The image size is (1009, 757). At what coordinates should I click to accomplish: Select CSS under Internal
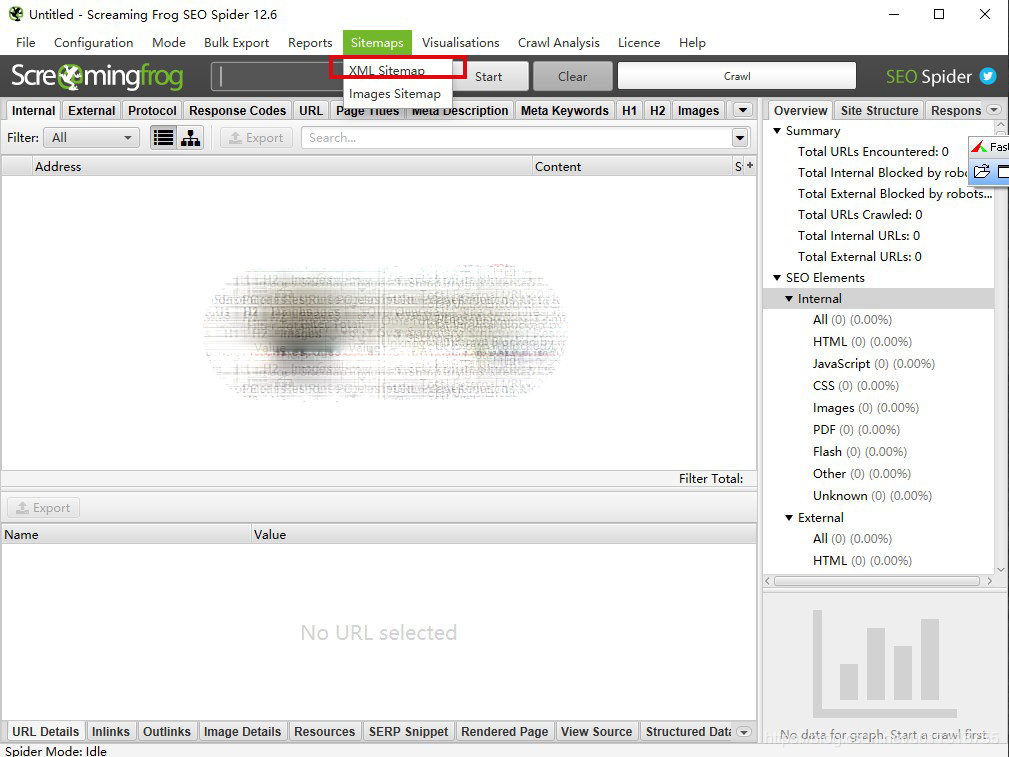855,386
